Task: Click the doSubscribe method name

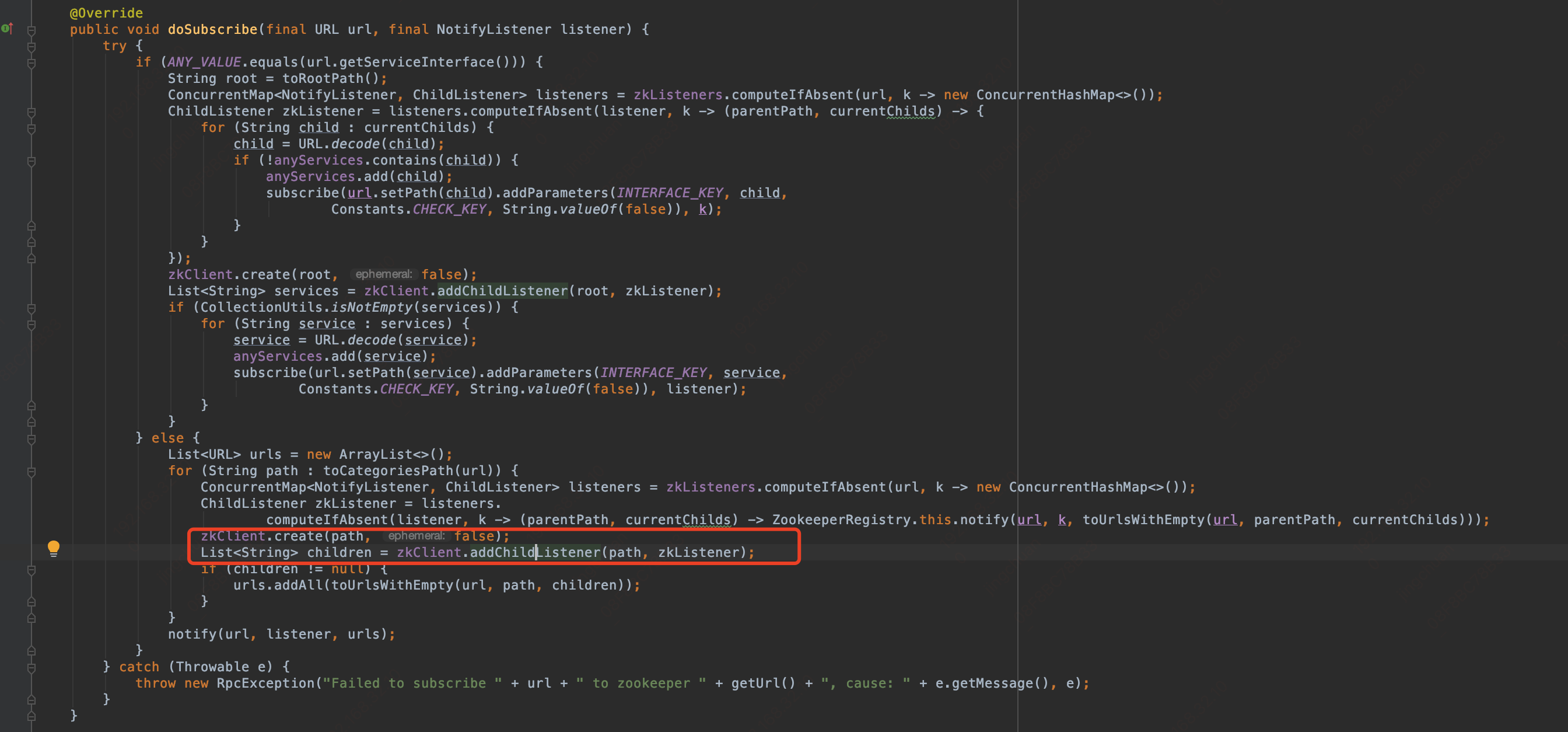Action: tap(212, 29)
